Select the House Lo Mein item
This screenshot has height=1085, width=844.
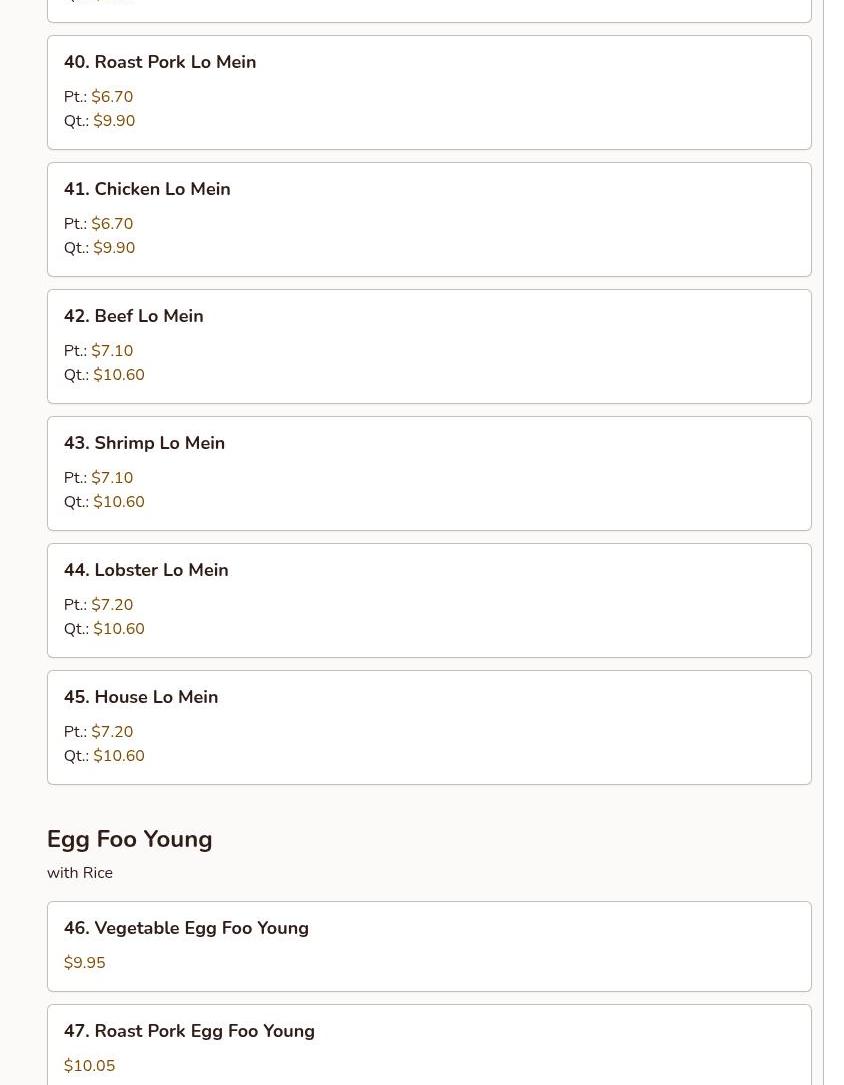click(156, 697)
